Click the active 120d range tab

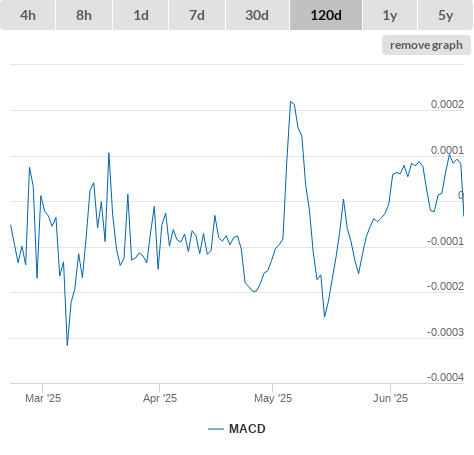(326, 15)
